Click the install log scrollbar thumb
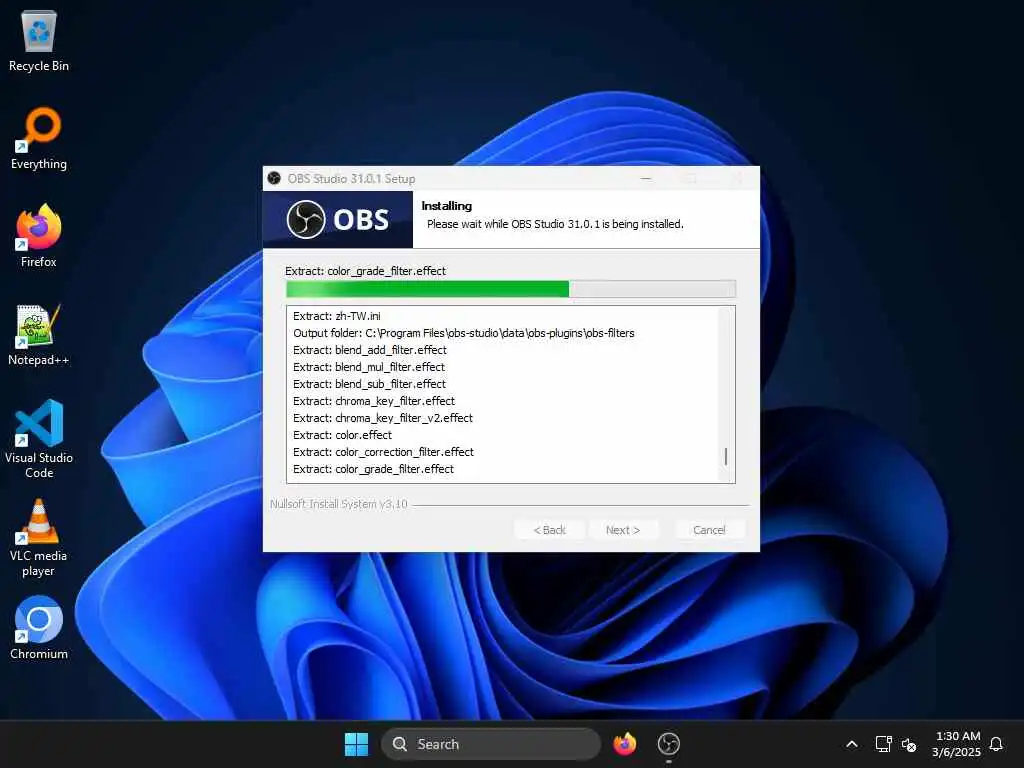1024x768 pixels. (x=726, y=456)
